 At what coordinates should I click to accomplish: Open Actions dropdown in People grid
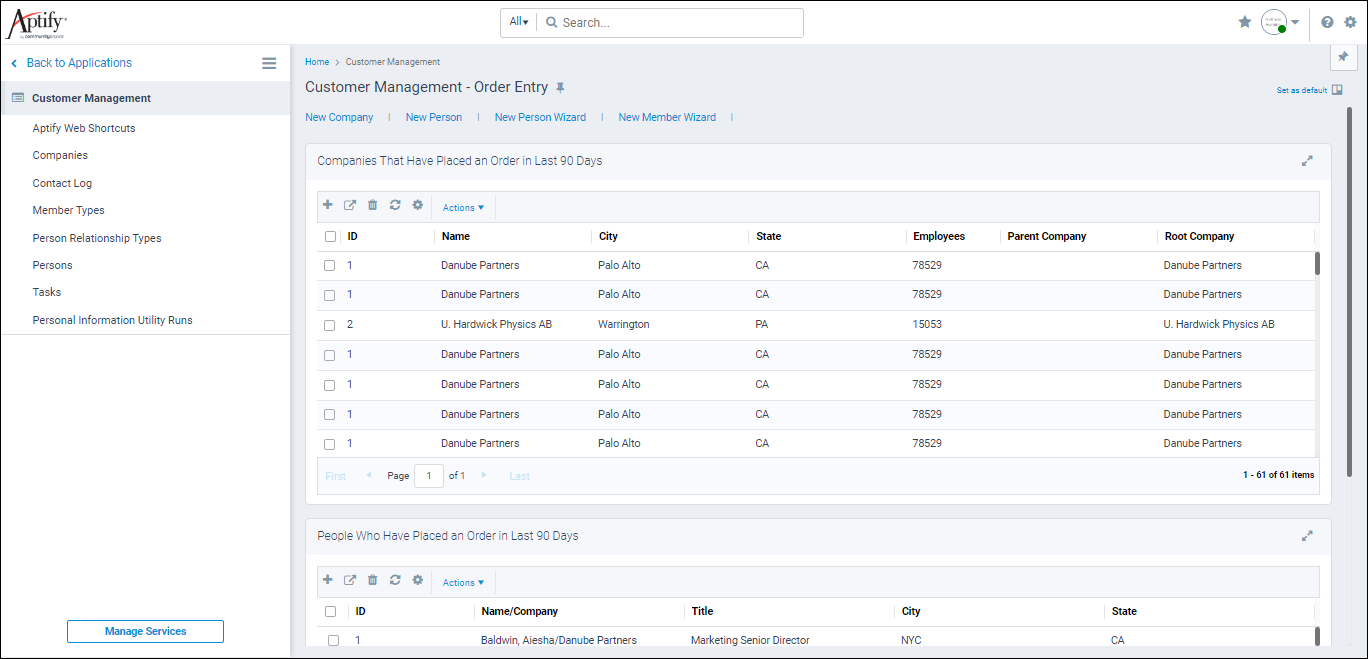click(x=463, y=583)
